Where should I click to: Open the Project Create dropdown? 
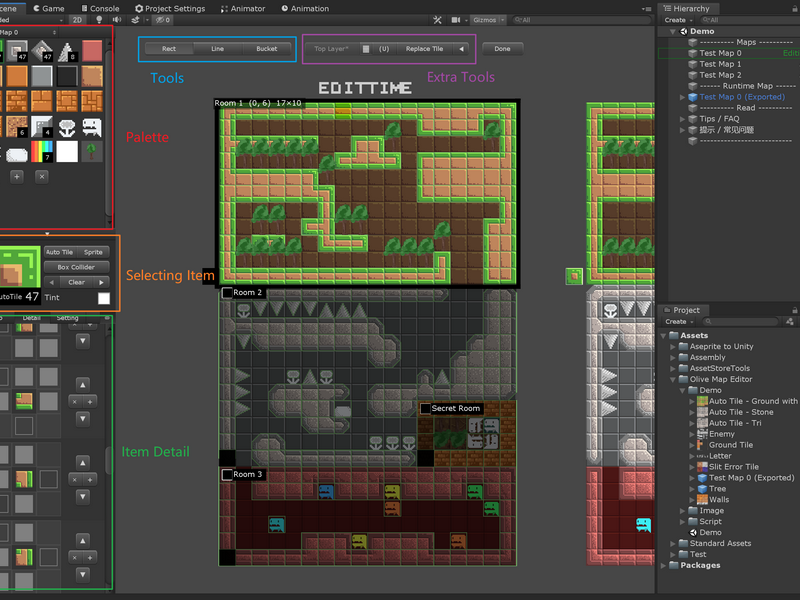coord(679,321)
